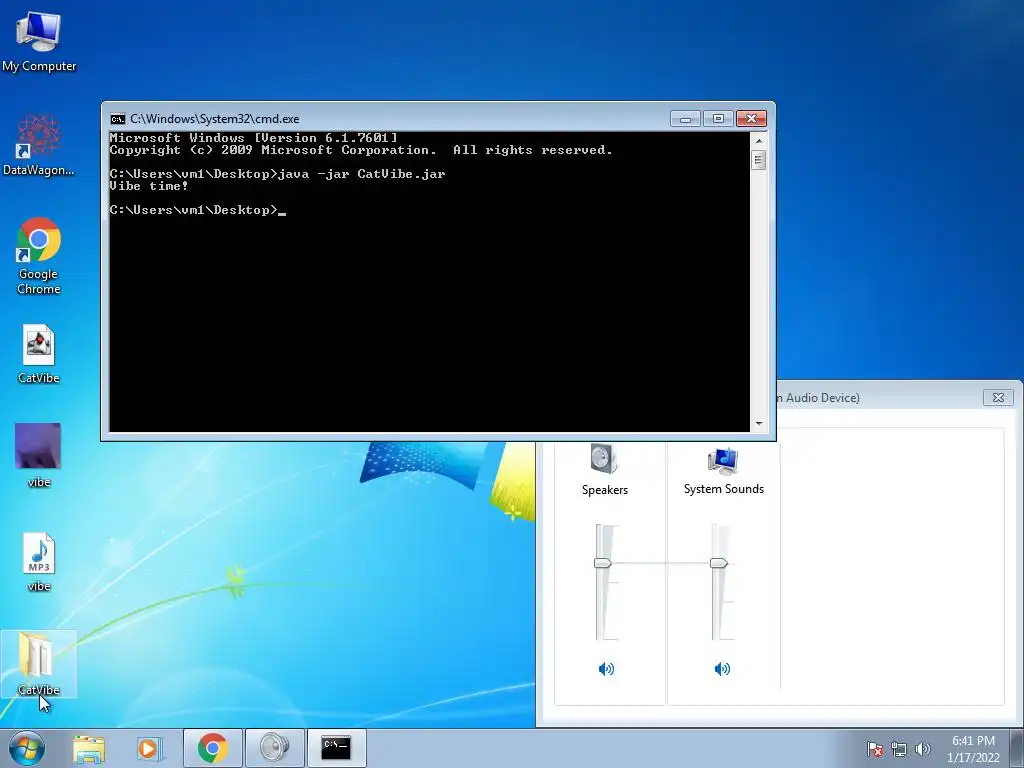Click the System Sounds volume slider handle

coord(718,563)
